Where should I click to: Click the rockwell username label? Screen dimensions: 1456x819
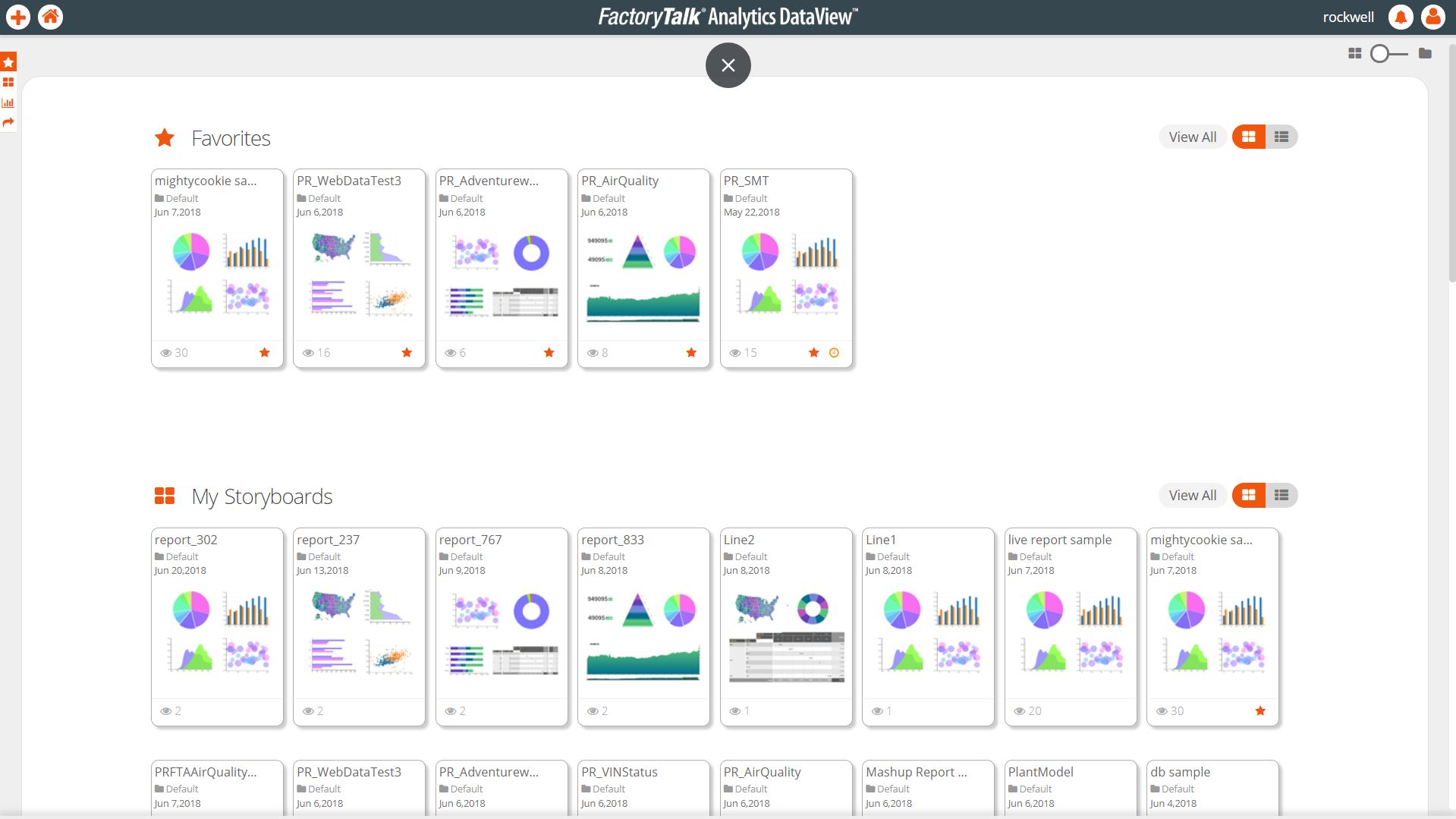tap(1348, 17)
